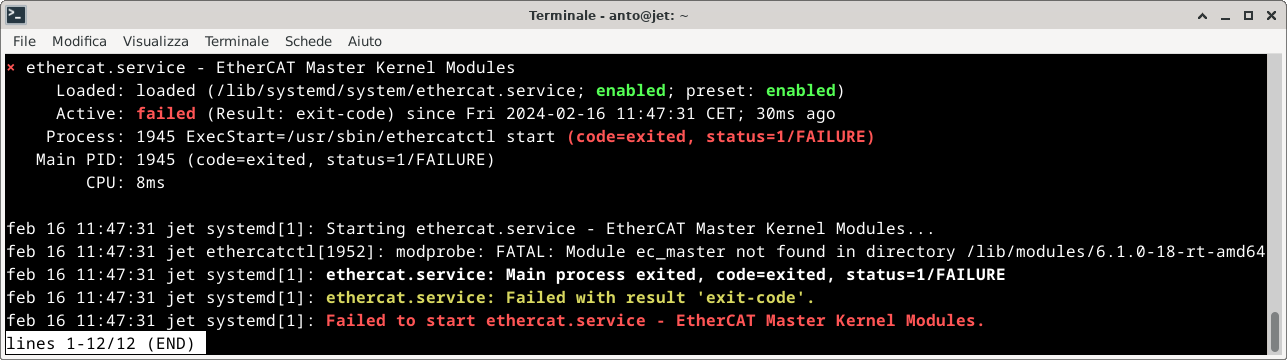
Task: Click the yellow "Failed with result 'exit-code'" line
Action: (x=570, y=298)
